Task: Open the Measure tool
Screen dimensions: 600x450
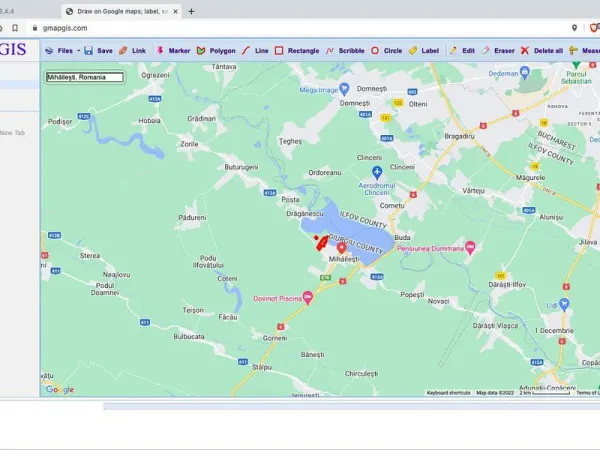Action: pos(584,51)
